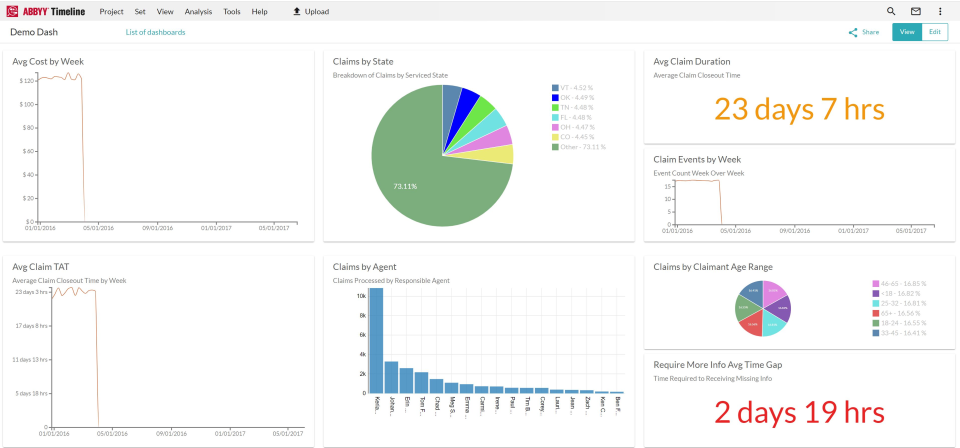Switch dashboard to Edit mode
This screenshot has width=960, height=448.
pos(935,32)
